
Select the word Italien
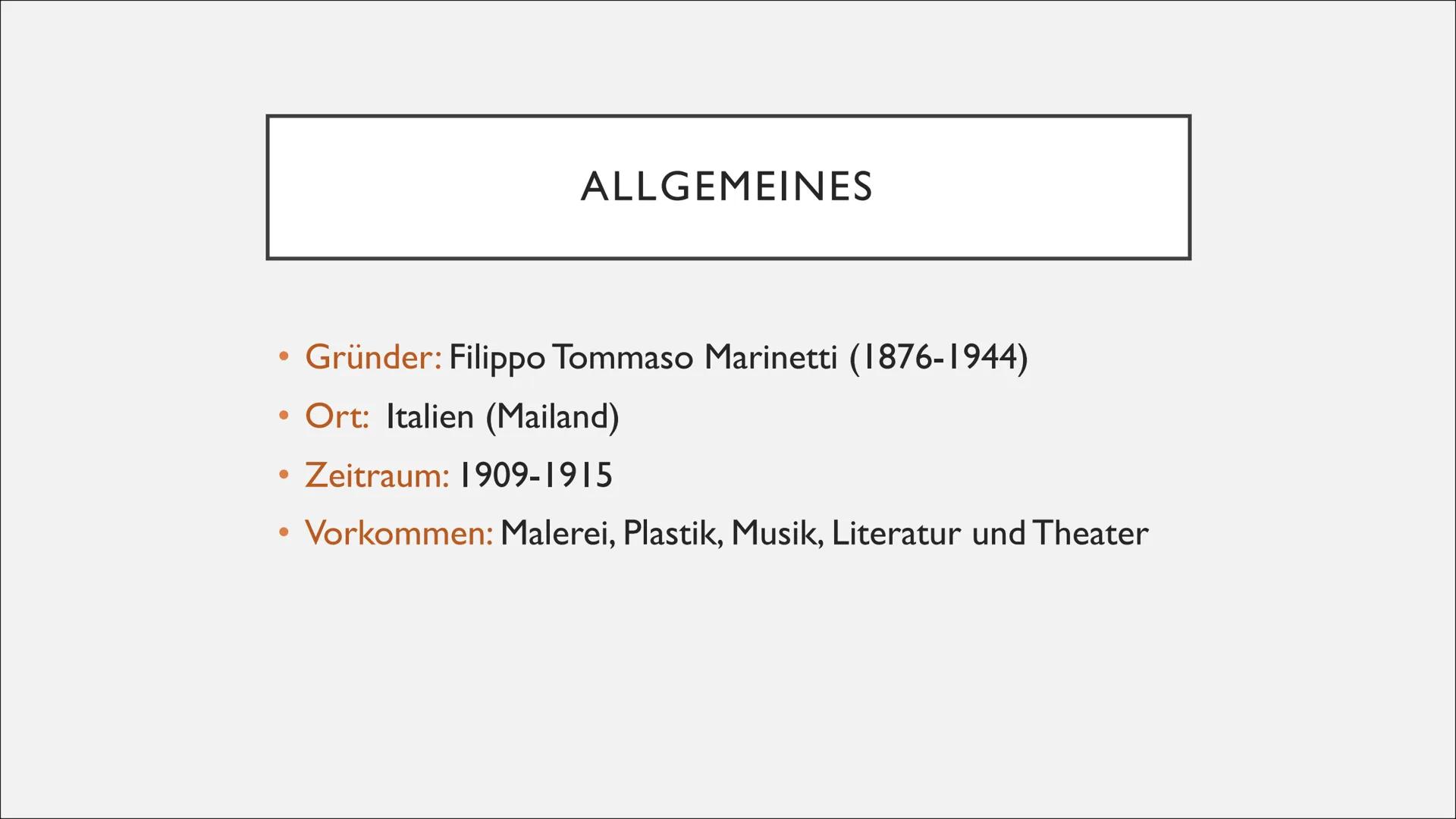[x=429, y=416]
